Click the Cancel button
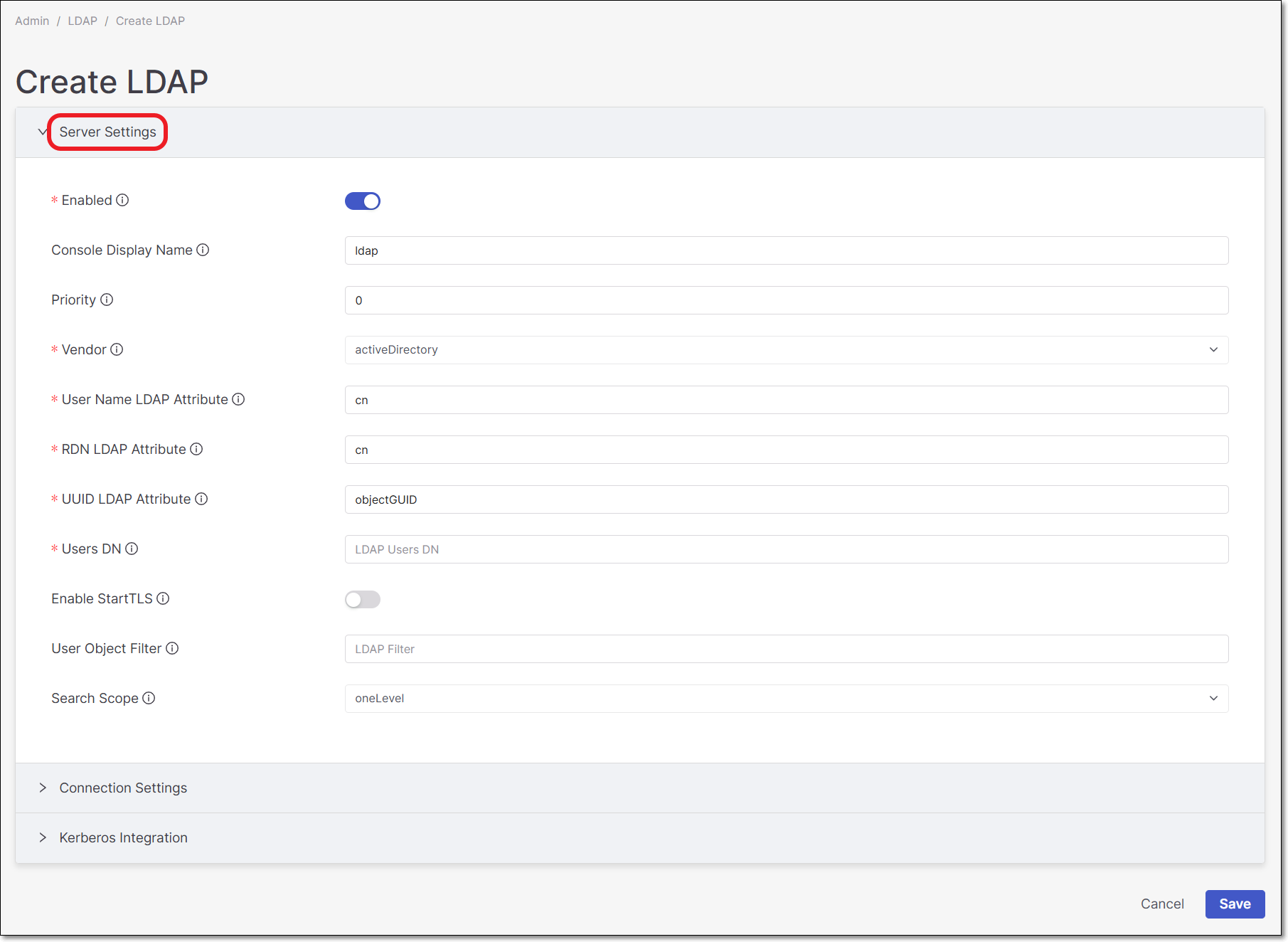1288x942 pixels. pos(1162,904)
